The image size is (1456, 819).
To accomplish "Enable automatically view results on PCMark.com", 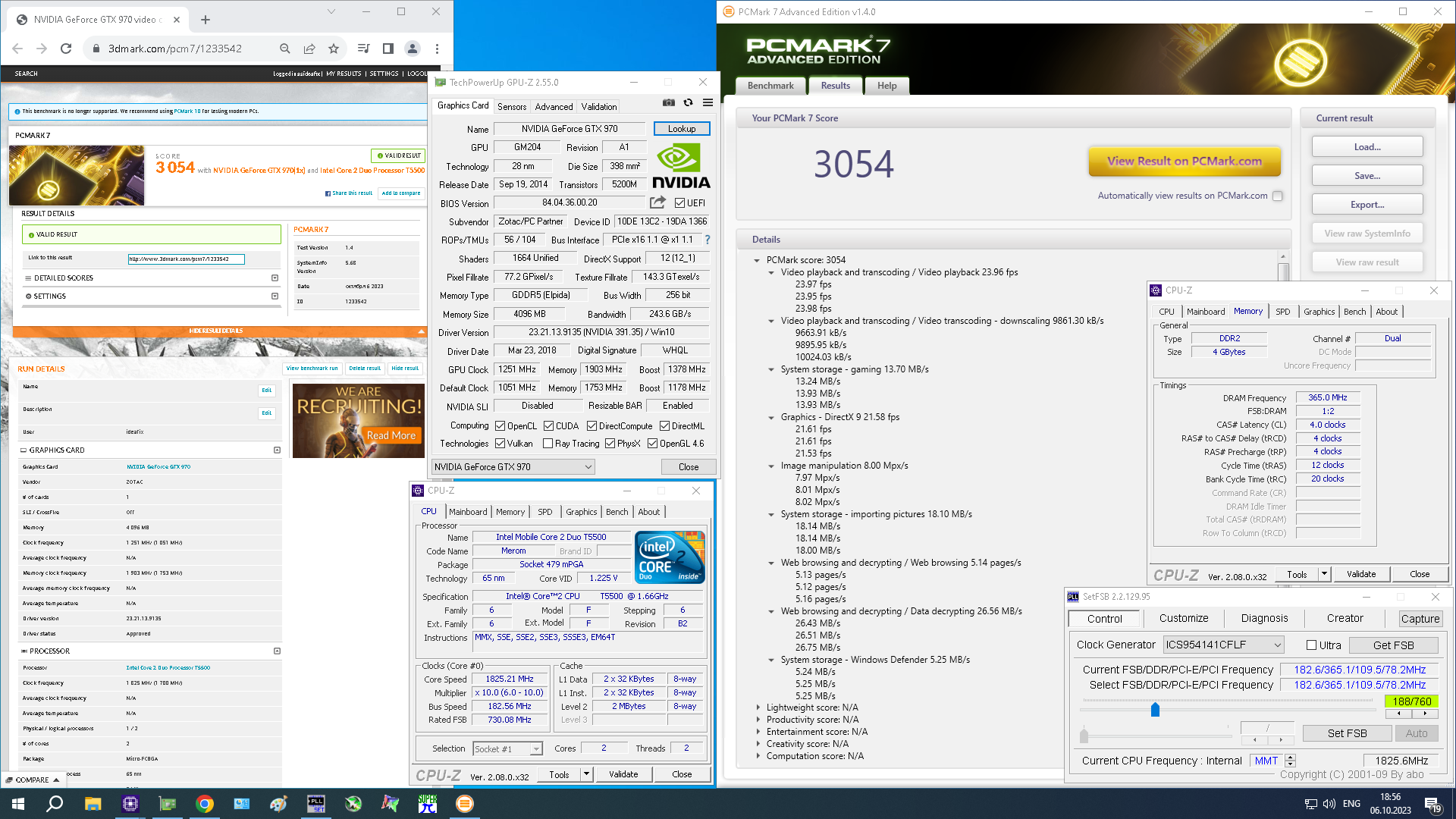I will click(1278, 196).
